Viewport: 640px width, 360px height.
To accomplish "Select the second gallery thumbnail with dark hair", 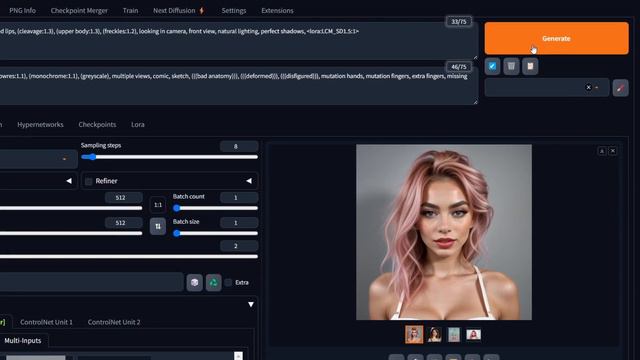I will click(x=434, y=335).
